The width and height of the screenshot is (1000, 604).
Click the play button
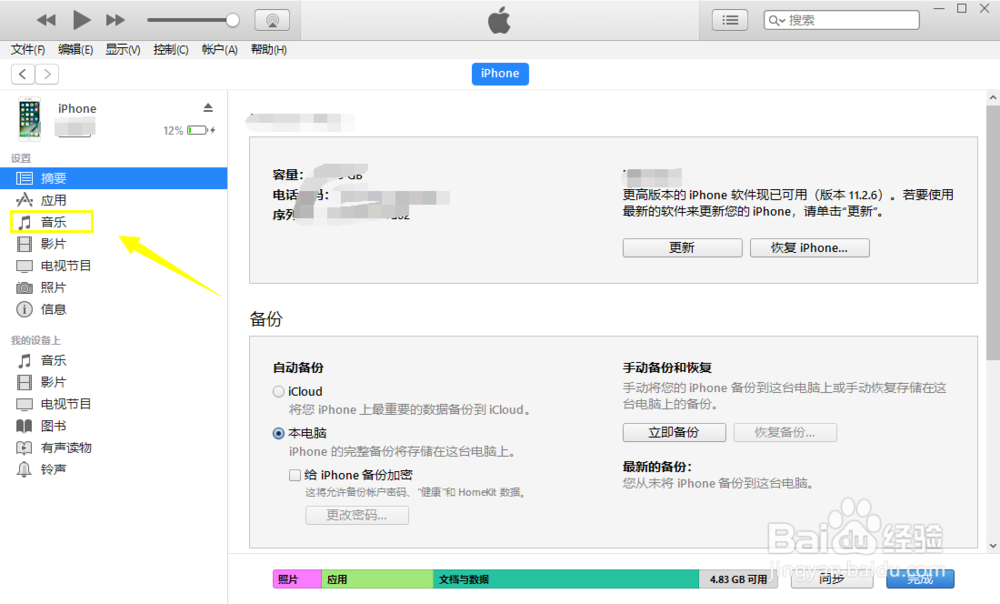coord(81,20)
